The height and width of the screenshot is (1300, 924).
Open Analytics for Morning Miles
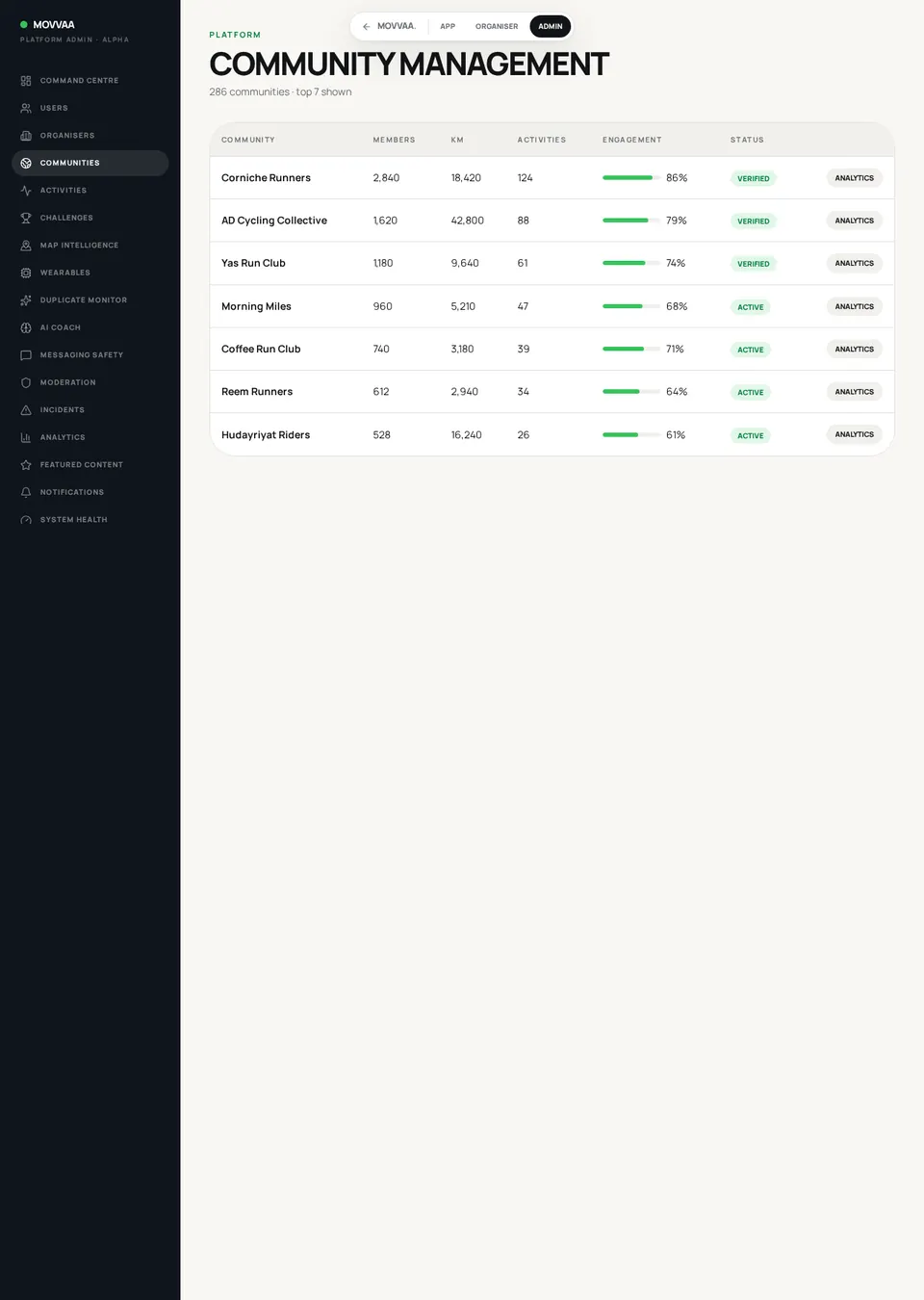click(855, 306)
